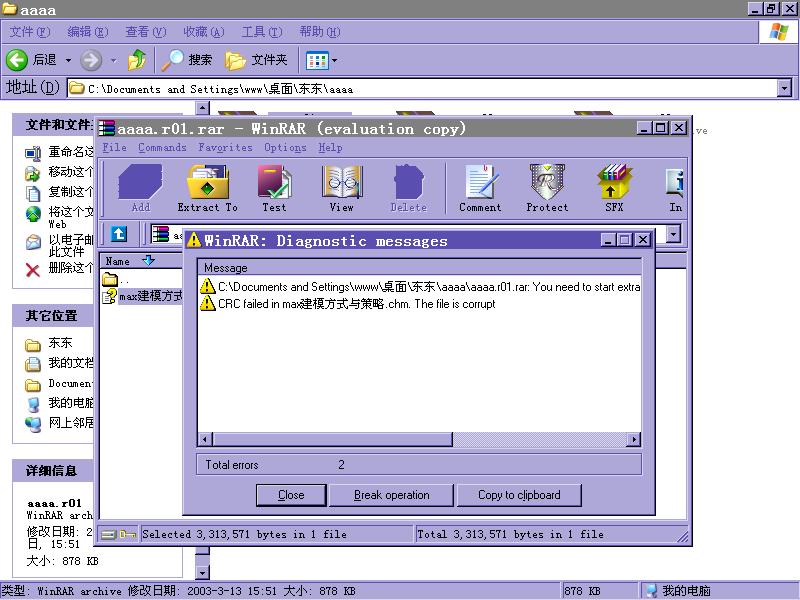
Task: Click the Info toolbar icon in WinRAR
Action: point(674,188)
